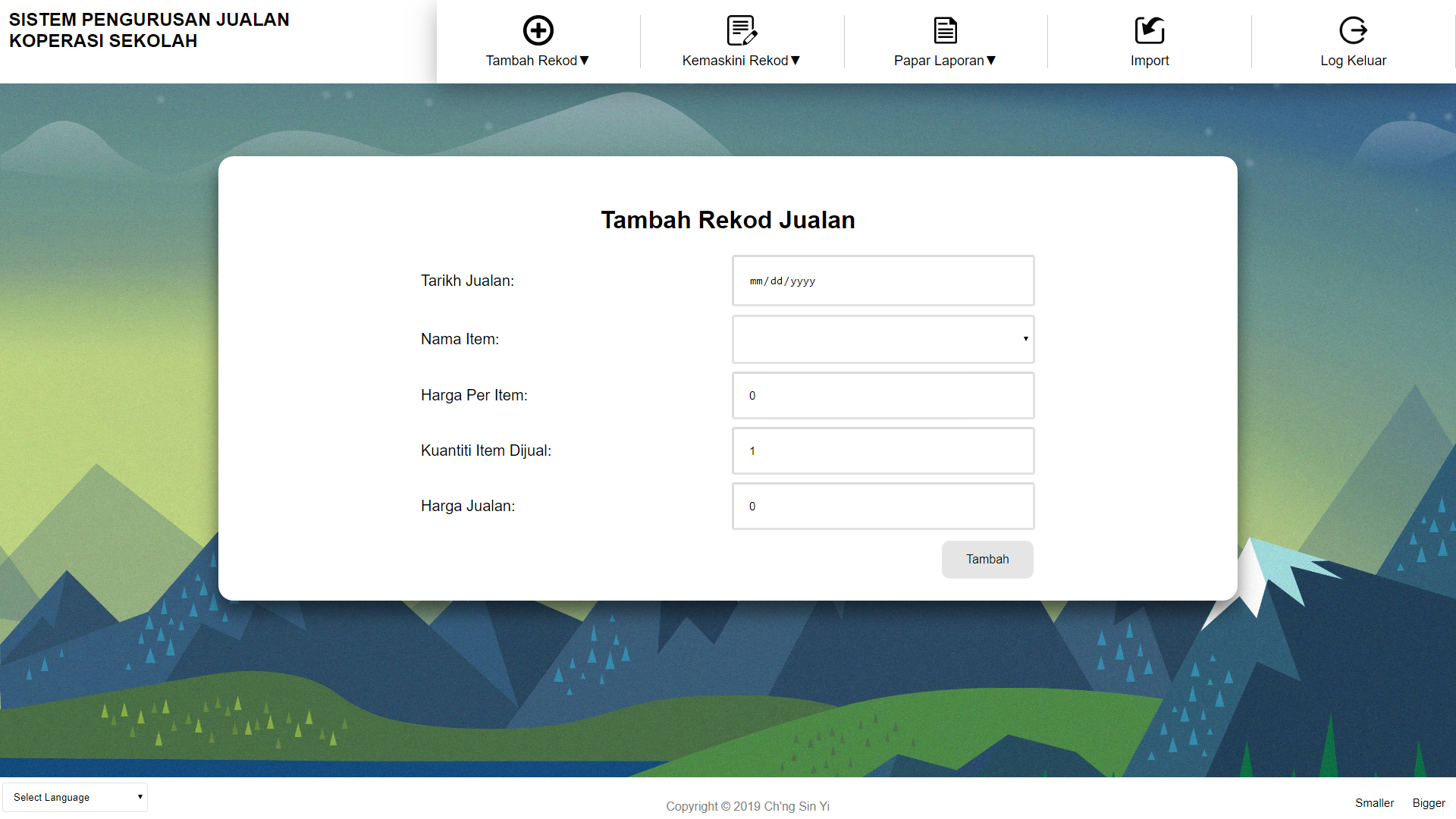Click the Kemaskini Rekod edit-document icon

click(741, 30)
